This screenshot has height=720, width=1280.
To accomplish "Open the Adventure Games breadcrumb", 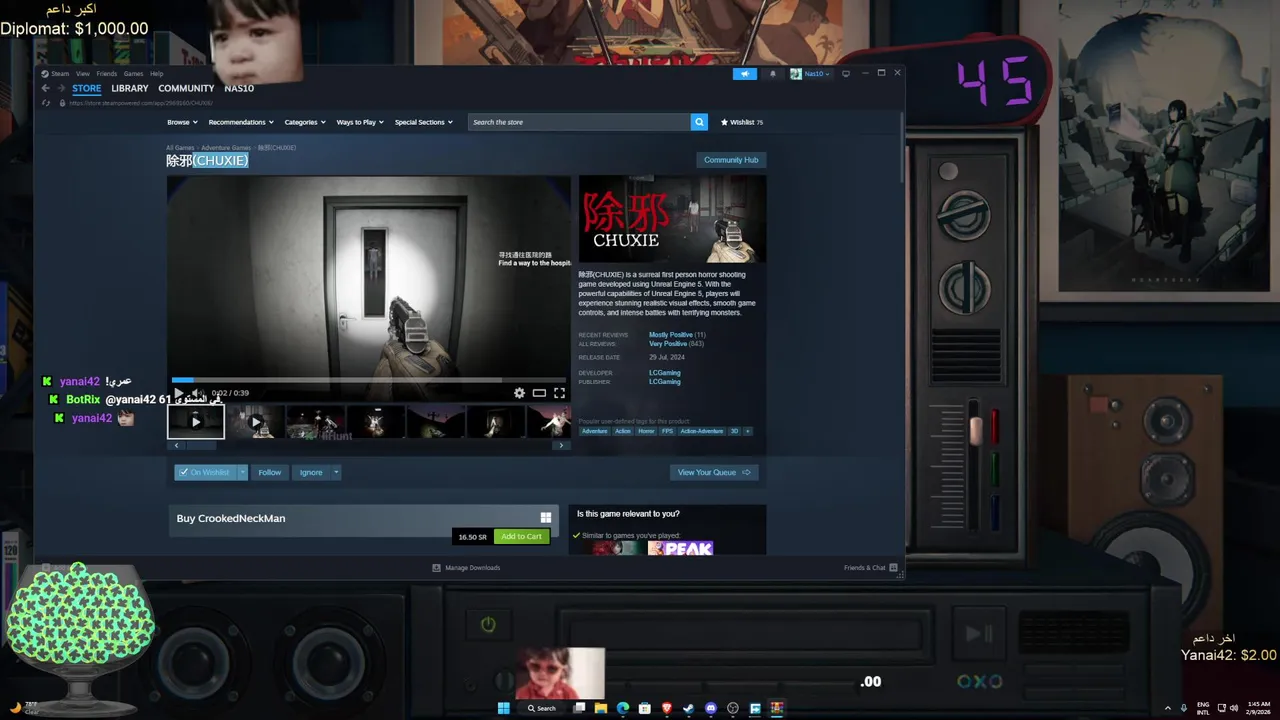I will pos(226,148).
